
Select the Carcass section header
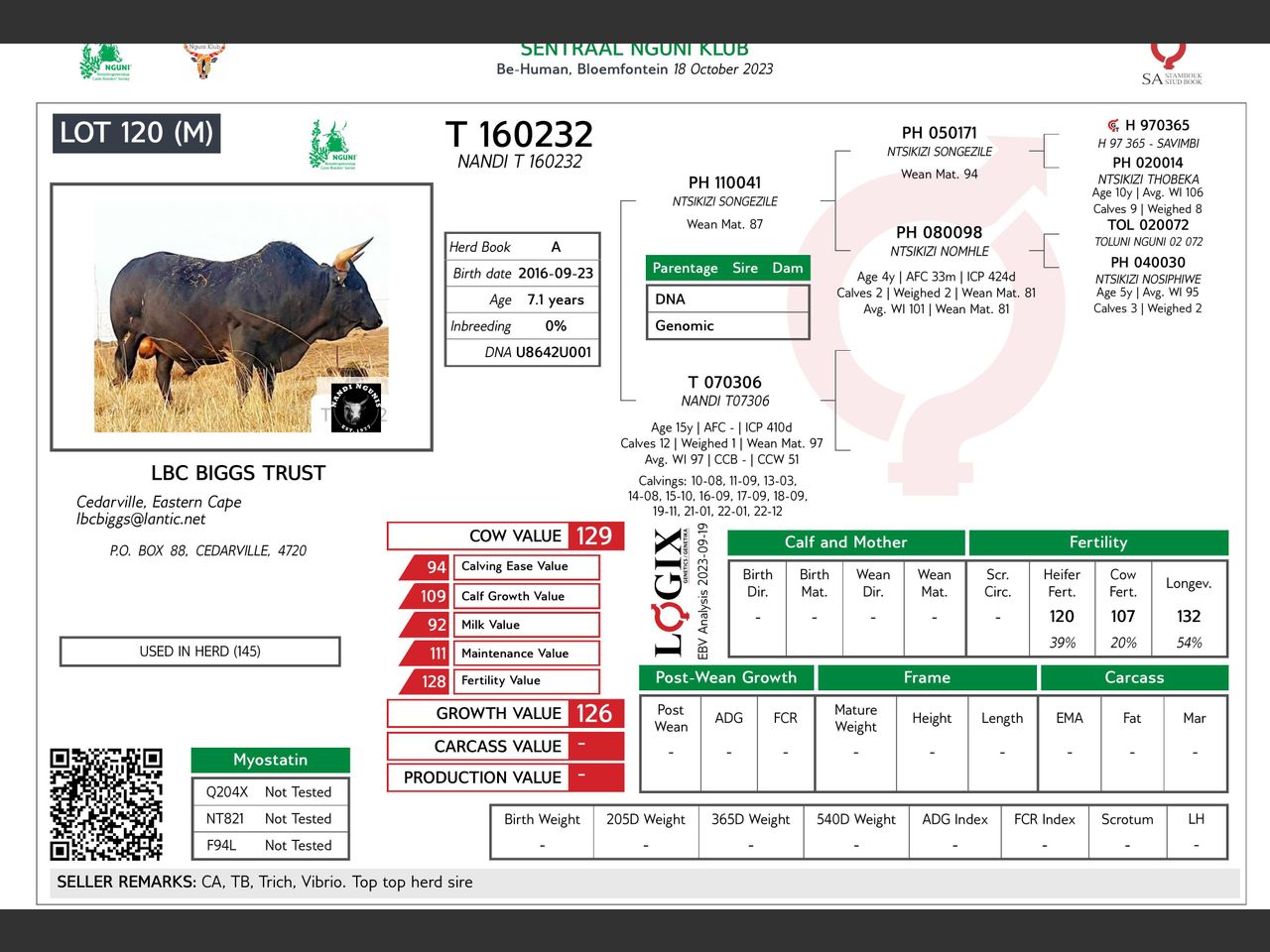click(1134, 677)
